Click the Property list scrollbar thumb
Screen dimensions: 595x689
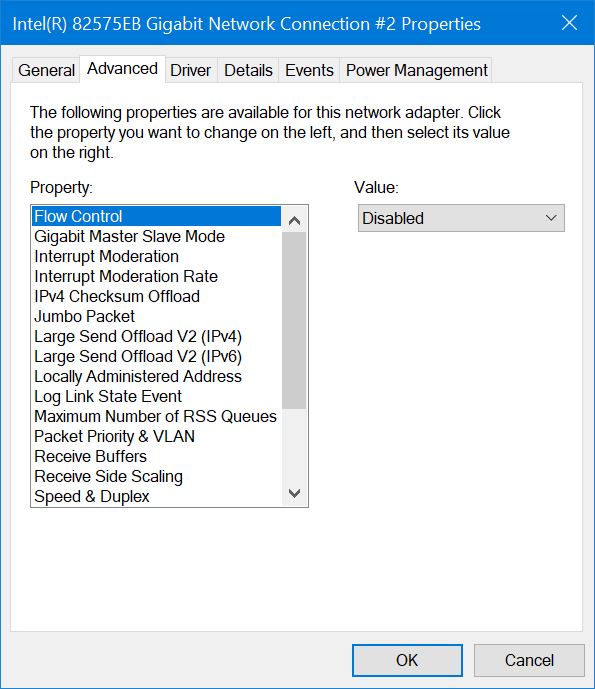click(x=294, y=320)
